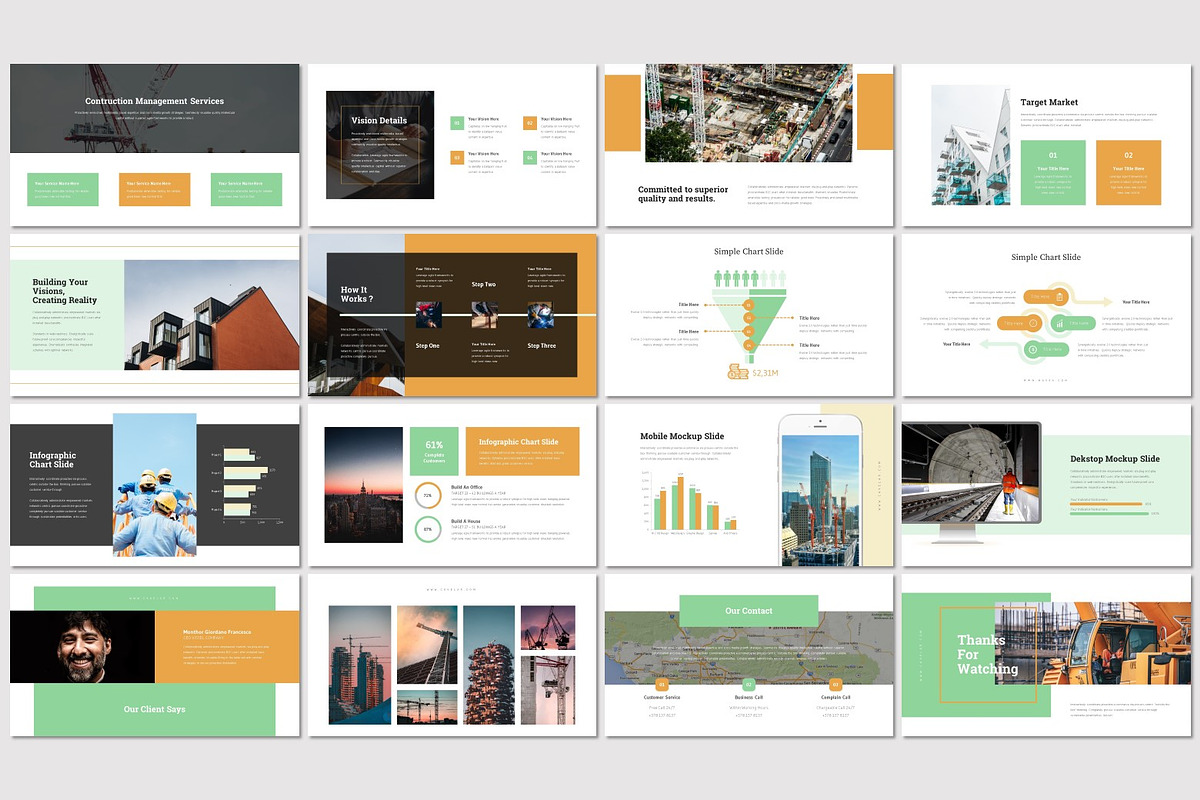Click the green Our Contact banner
Image resolution: width=1200 pixels, height=800 pixels.
coord(749,610)
